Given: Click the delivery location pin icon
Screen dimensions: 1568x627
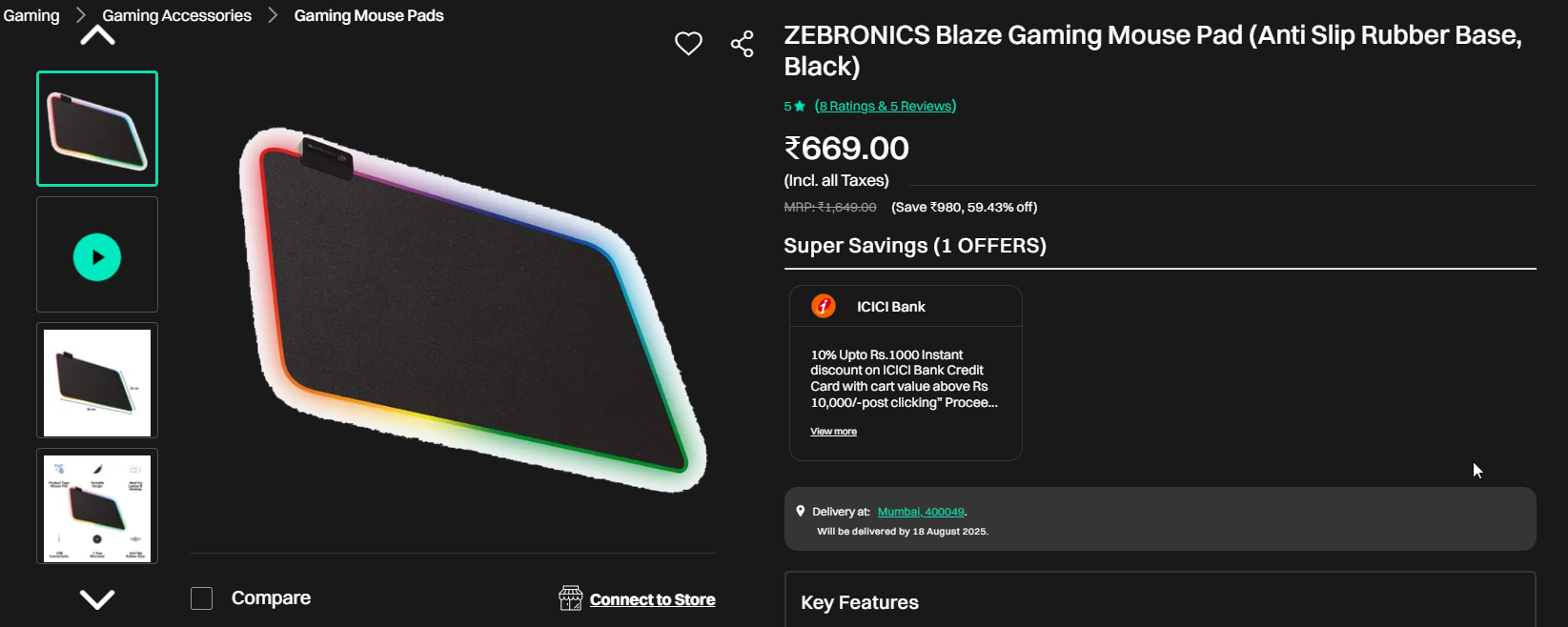Looking at the screenshot, I should [801, 512].
